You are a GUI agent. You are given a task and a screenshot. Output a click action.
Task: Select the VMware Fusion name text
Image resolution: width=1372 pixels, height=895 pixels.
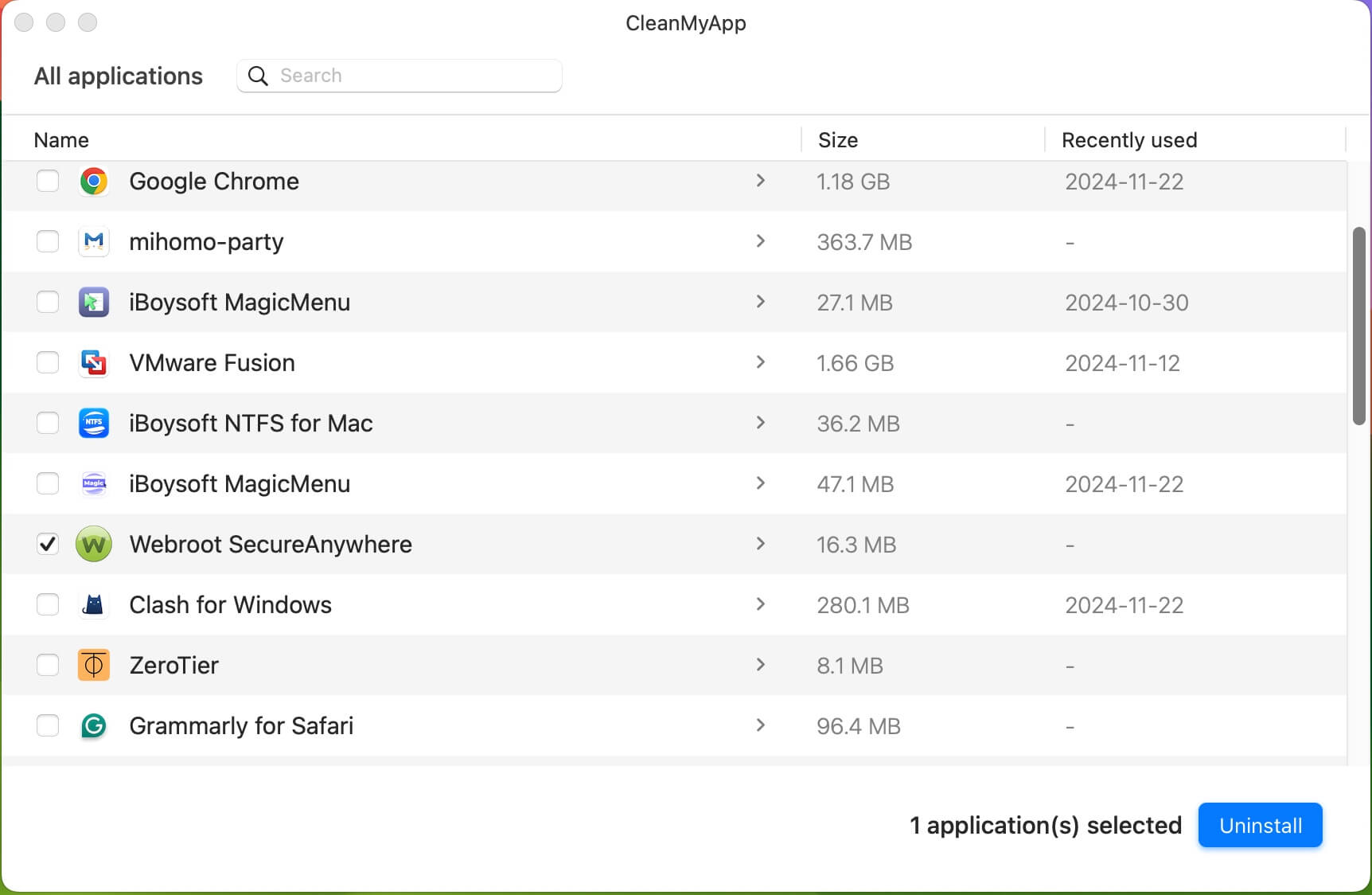[x=212, y=363]
